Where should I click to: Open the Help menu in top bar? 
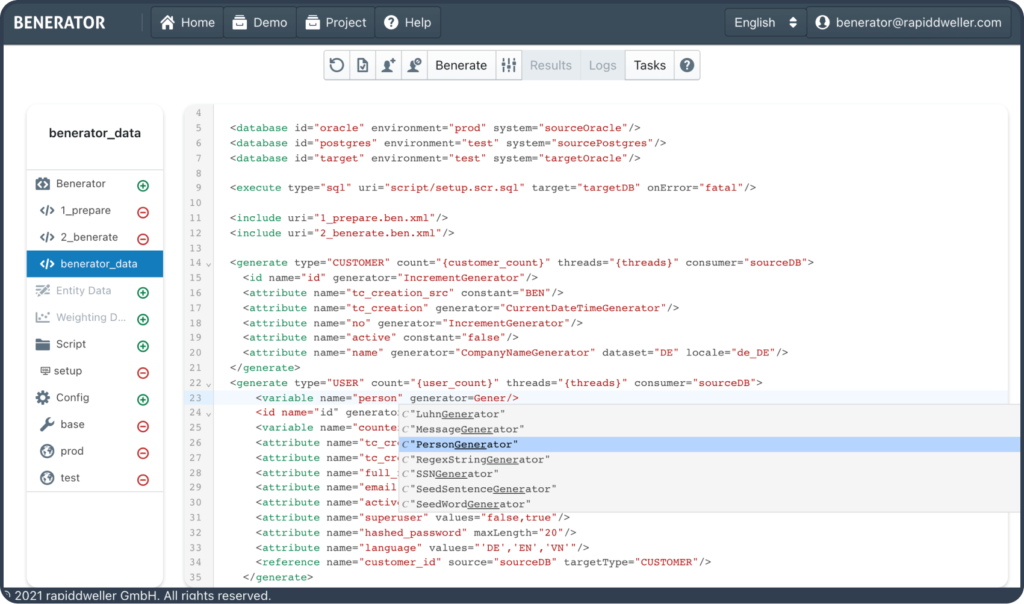coord(408,22)
